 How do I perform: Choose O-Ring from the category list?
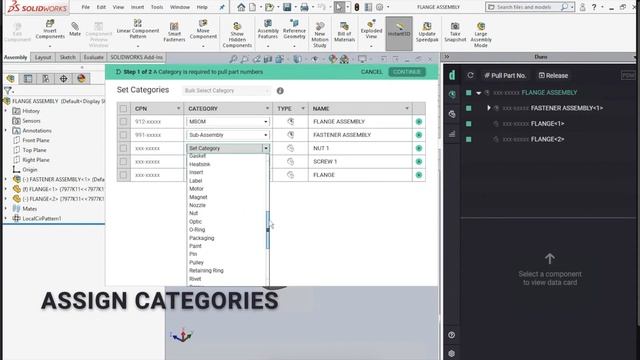pyautogui.click(x=197, y=230)
